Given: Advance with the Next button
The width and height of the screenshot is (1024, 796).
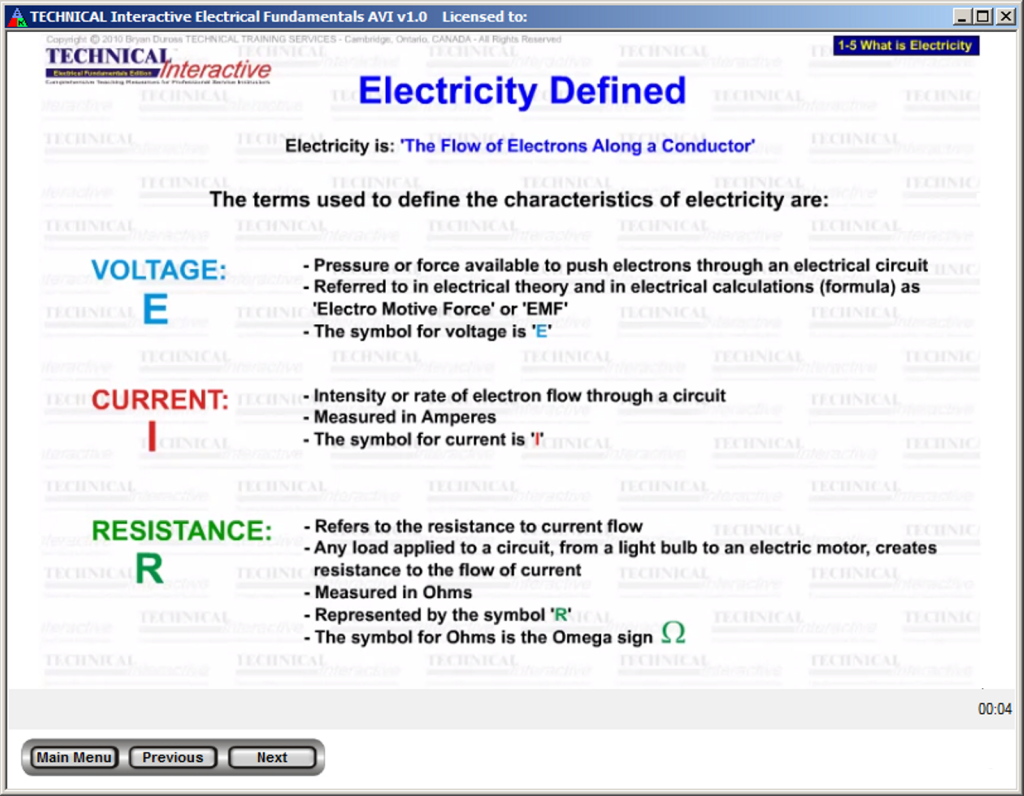Looking at the screenshot, I should tap(272, 757).
